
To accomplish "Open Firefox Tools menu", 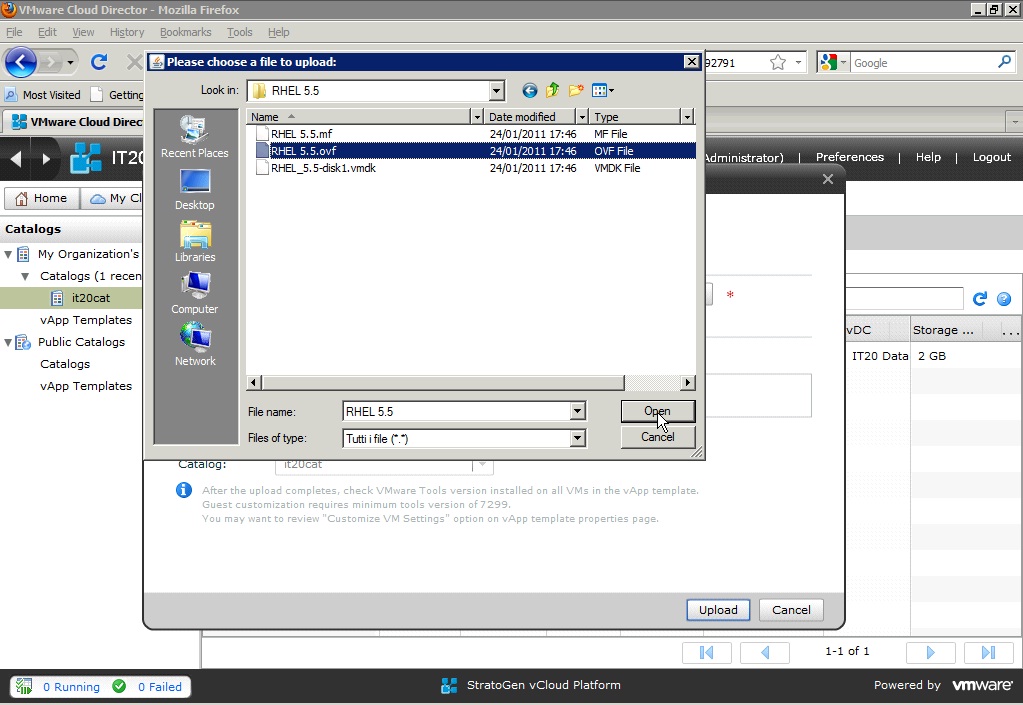I will click(239, 32).
